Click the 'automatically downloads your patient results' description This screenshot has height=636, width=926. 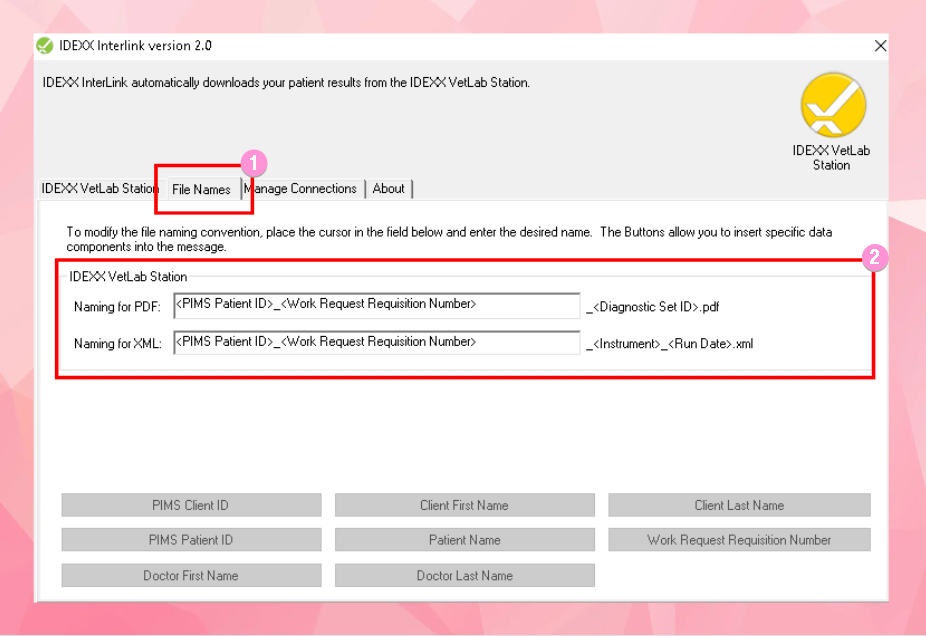click(x=286, y=83)
